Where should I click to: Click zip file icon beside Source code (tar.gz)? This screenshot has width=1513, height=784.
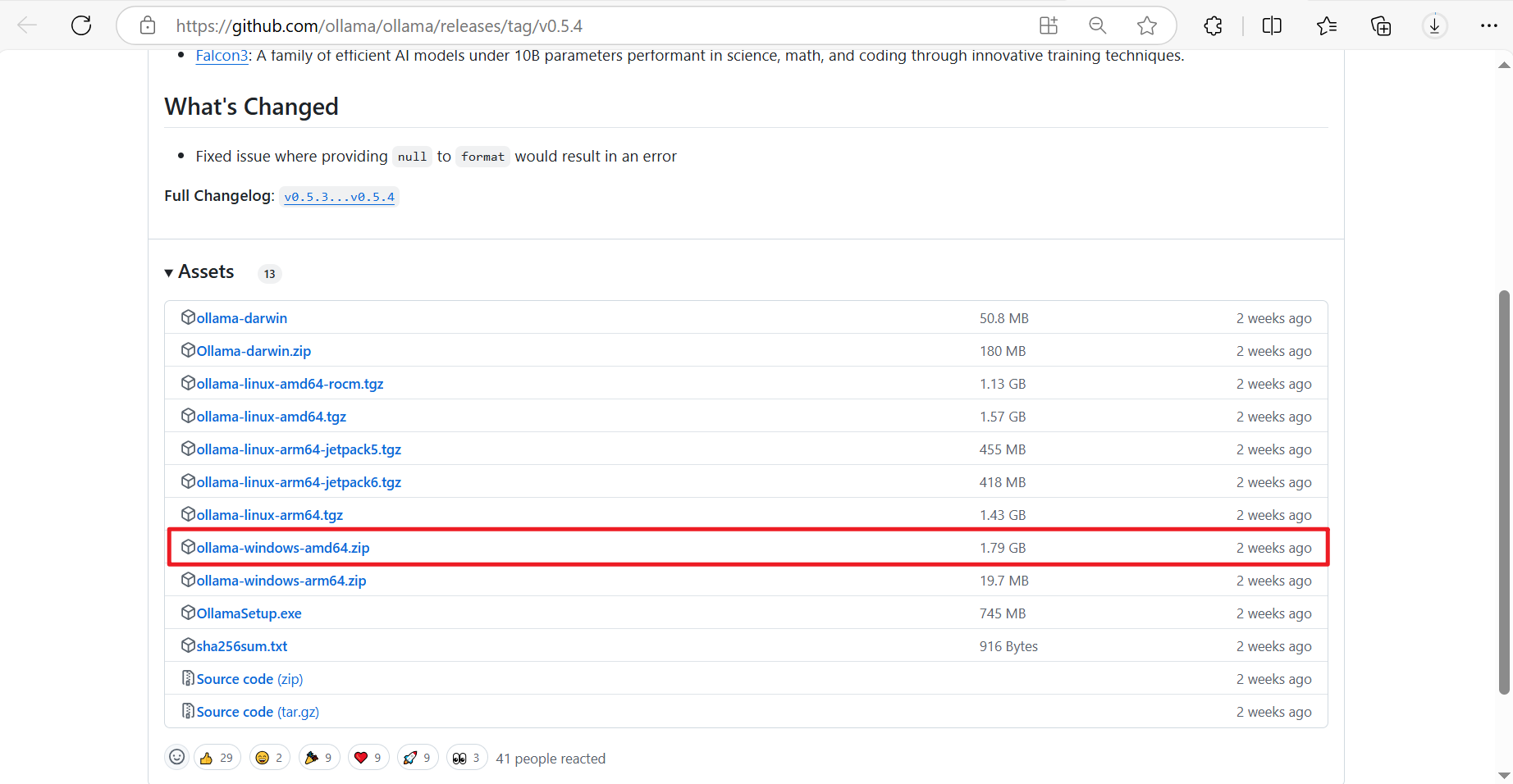point(188,711)
